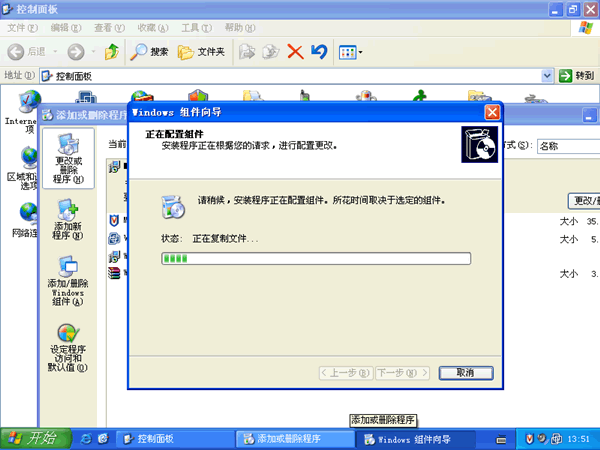The height and width of the screenshot is (450, 600).
Task: Click the keyboard language bar icon
Action: (501, 439)
